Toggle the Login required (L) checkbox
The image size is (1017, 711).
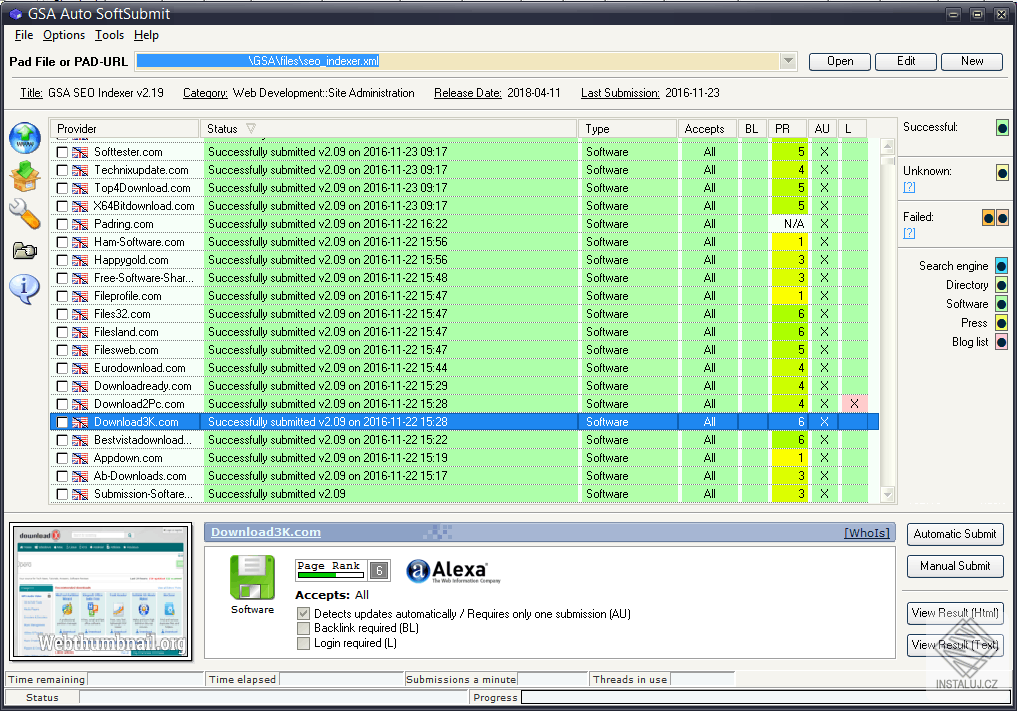pos(303,643)
